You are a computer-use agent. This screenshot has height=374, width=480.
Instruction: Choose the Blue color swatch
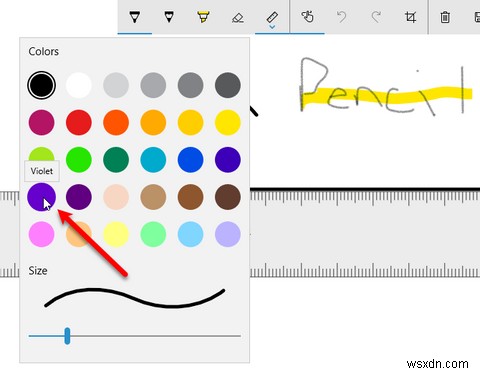[191, 160]
